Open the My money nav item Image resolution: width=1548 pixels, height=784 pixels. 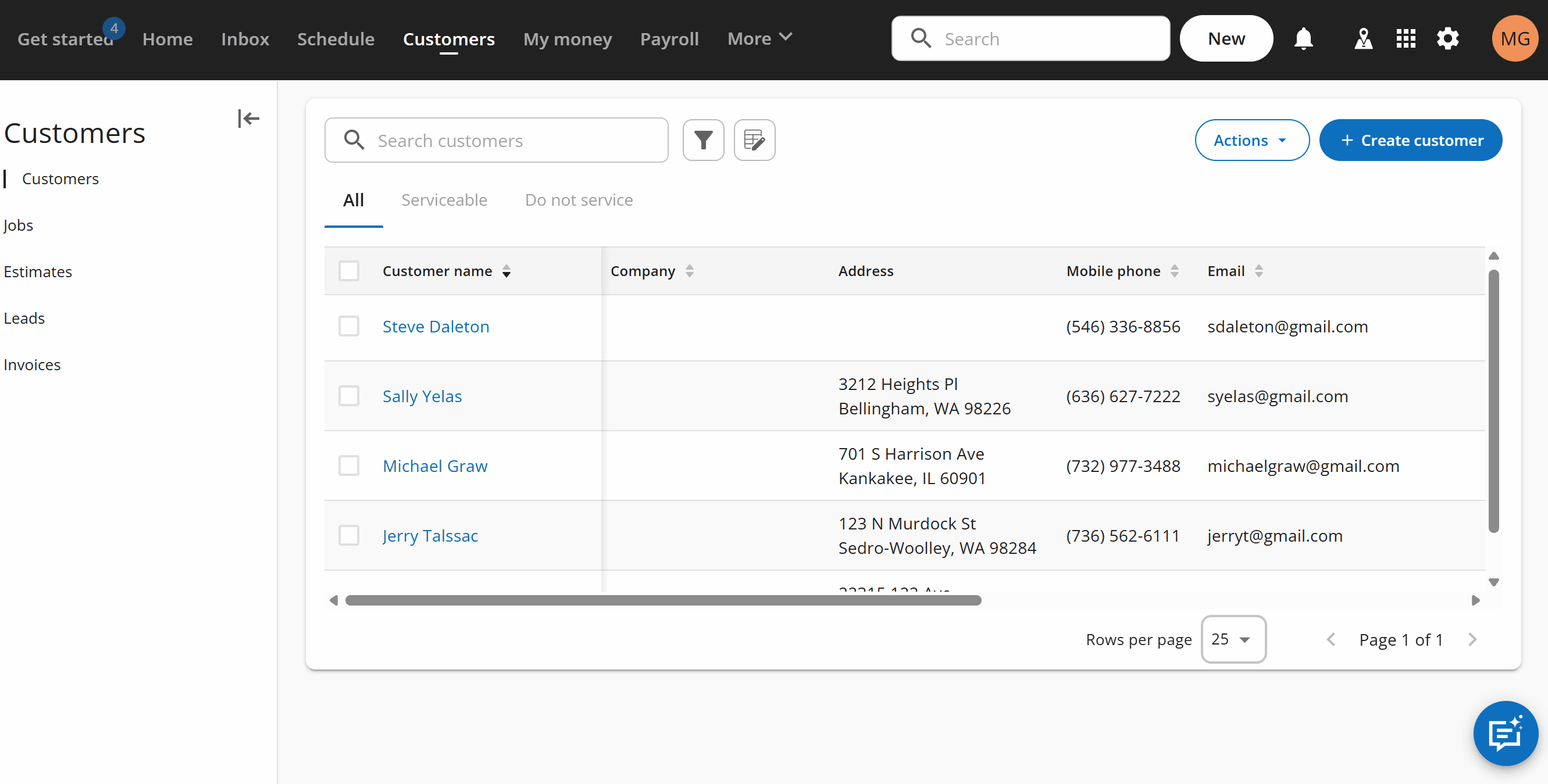pyautogui.click(x=568, y=39)
